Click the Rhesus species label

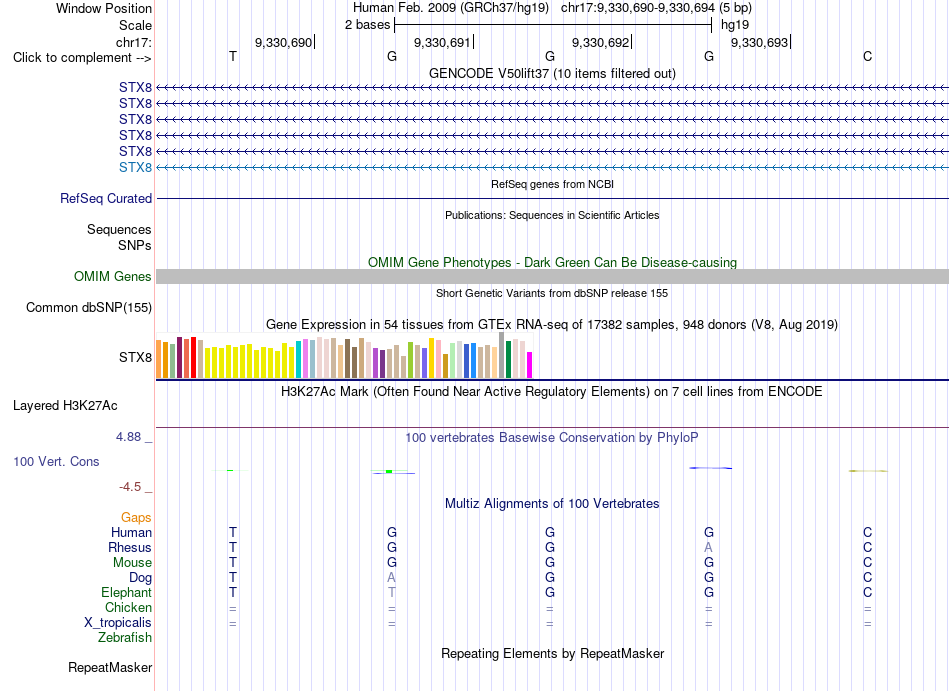click(130, 547)
